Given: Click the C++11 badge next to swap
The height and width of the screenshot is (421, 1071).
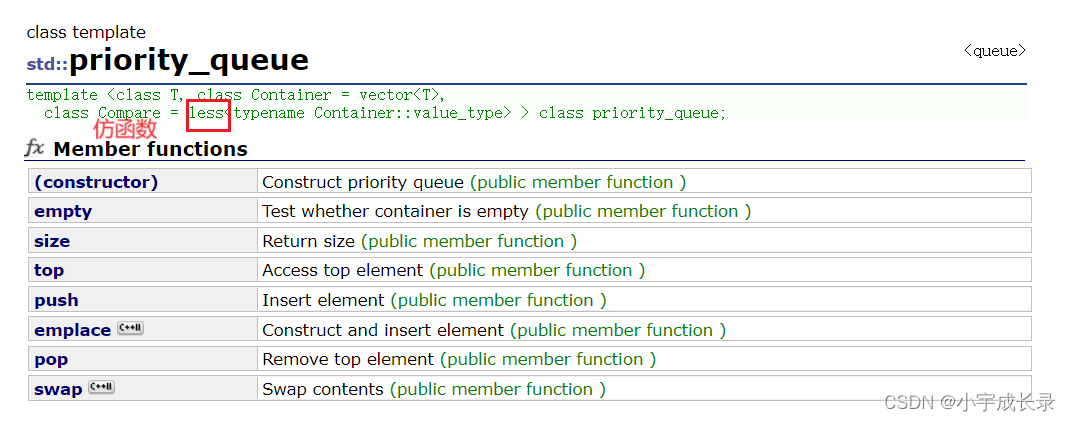Looking at the screenshot, I should (102, 388).
